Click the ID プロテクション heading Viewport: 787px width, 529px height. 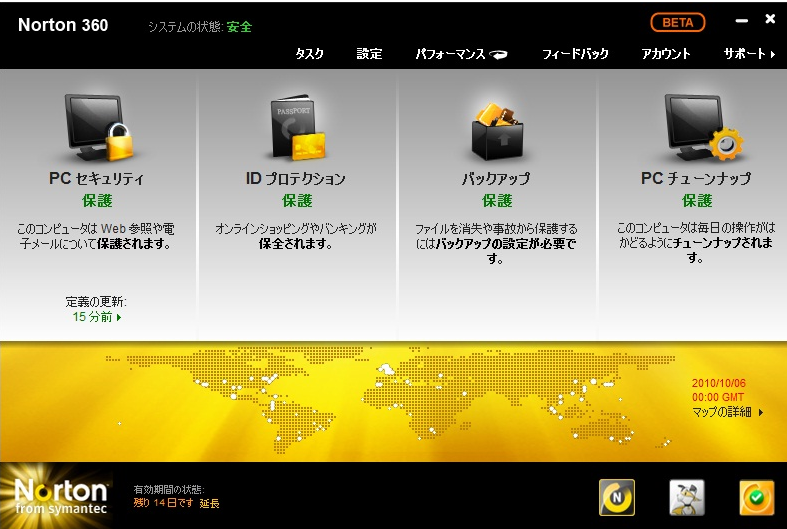tap(296, 178)
